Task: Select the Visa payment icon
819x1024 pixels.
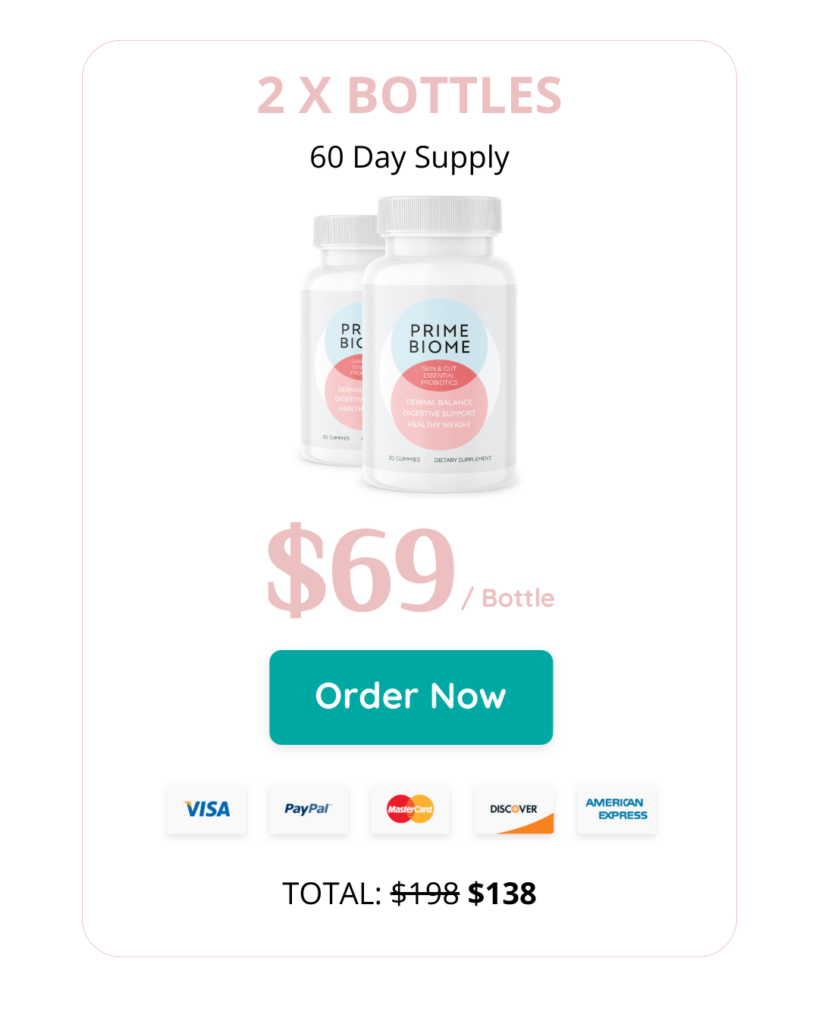Action: click(206, 809)
